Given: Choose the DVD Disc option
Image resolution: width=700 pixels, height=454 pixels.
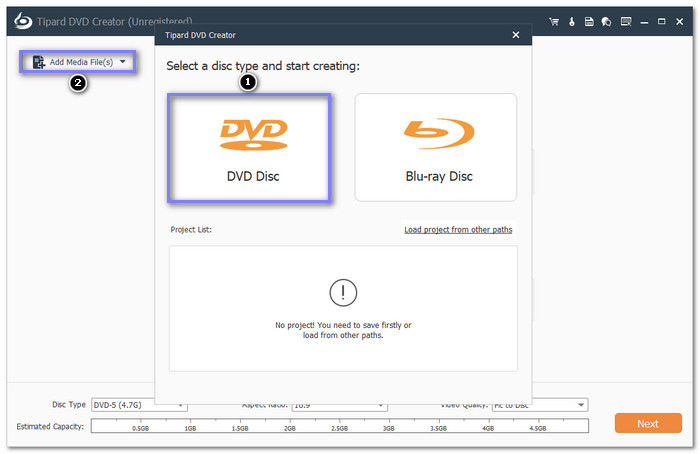Looking at the screenshot, I should pyautogui.click(x=249, y=148).
